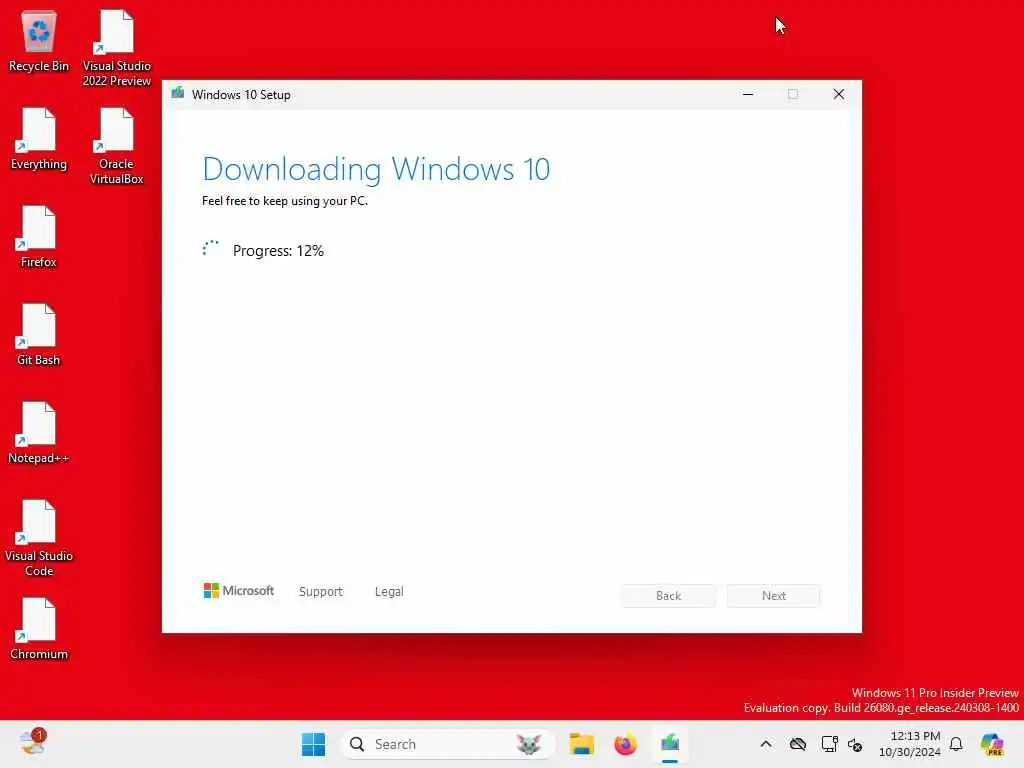The image size is (1024, 768).
Task: Select the Visual Studio 2022 Preview shortcut
Action: pos(116,48)
